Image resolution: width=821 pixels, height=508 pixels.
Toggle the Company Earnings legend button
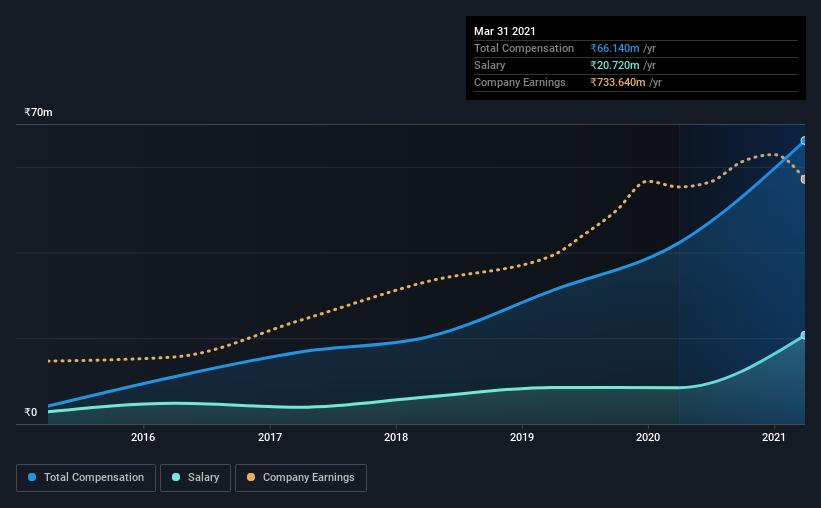(x=301, y=478)
